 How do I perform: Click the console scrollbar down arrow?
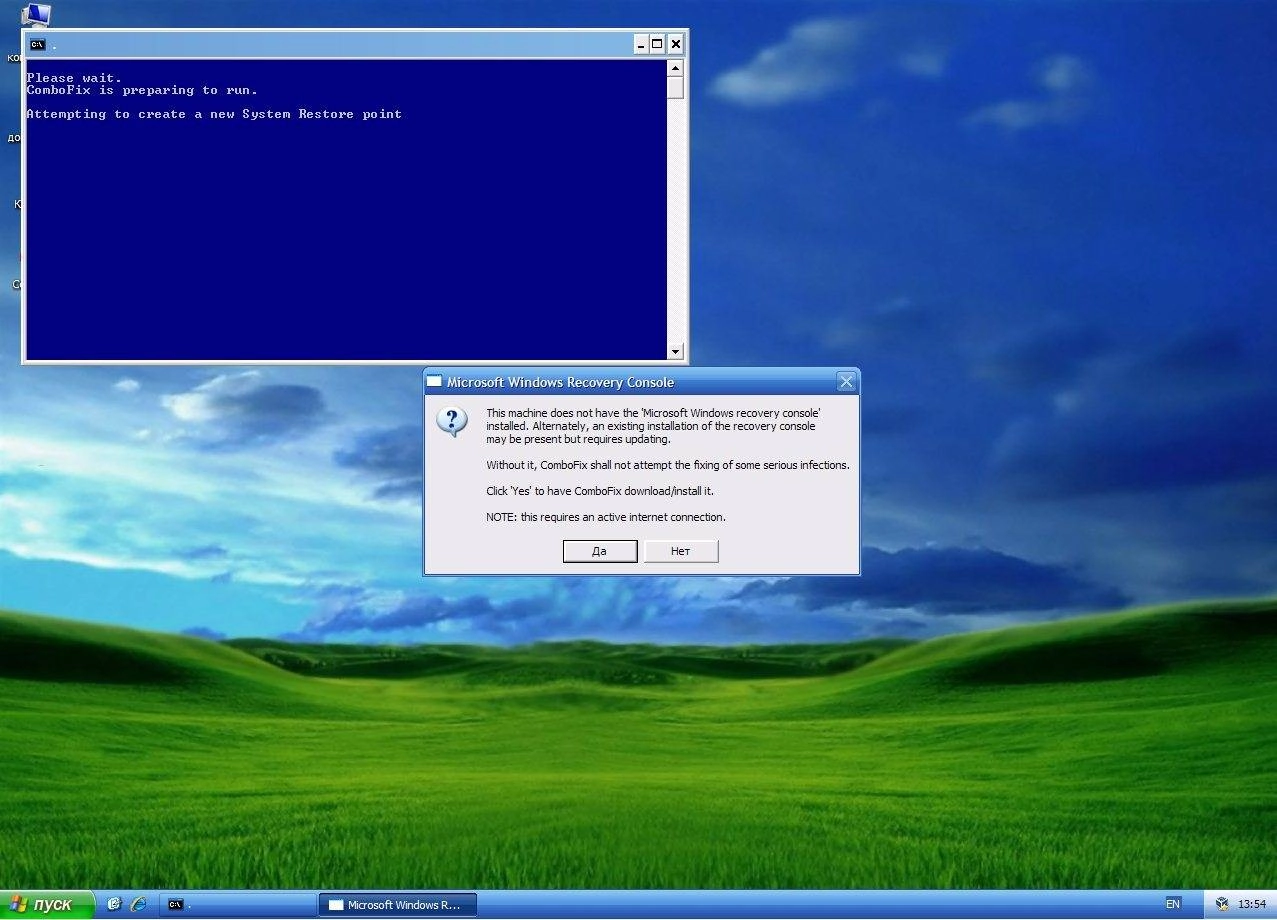coord(675,351)
